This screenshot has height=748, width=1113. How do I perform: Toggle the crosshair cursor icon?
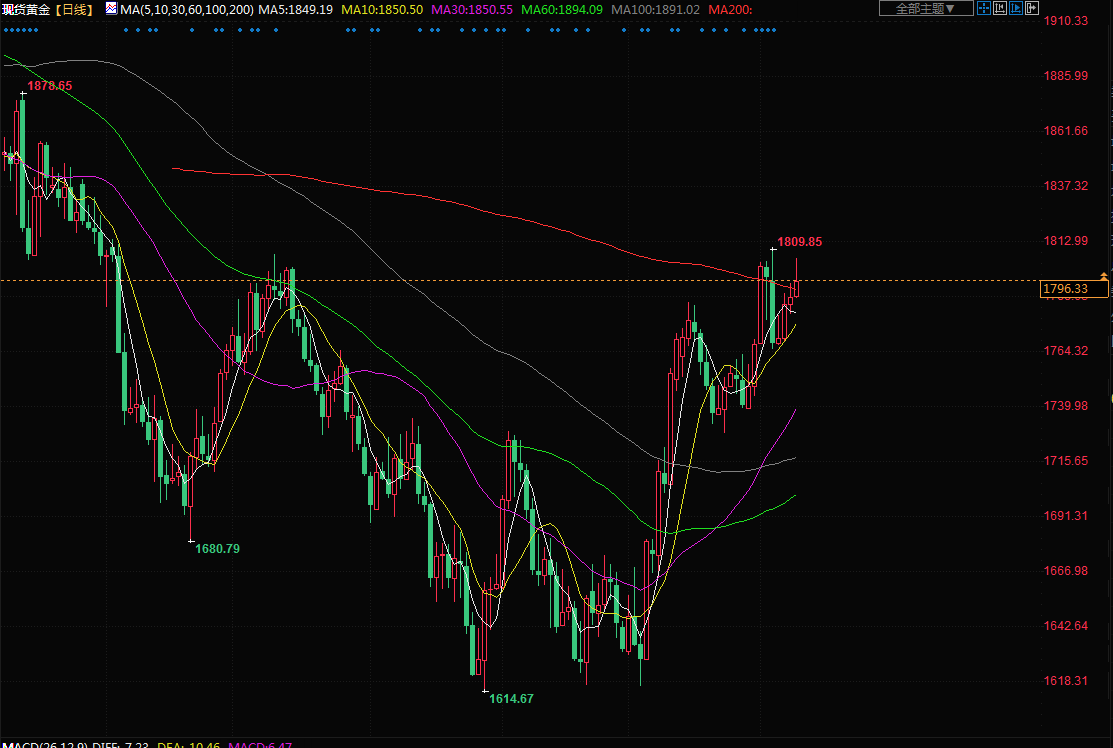[x=984, y=9]
